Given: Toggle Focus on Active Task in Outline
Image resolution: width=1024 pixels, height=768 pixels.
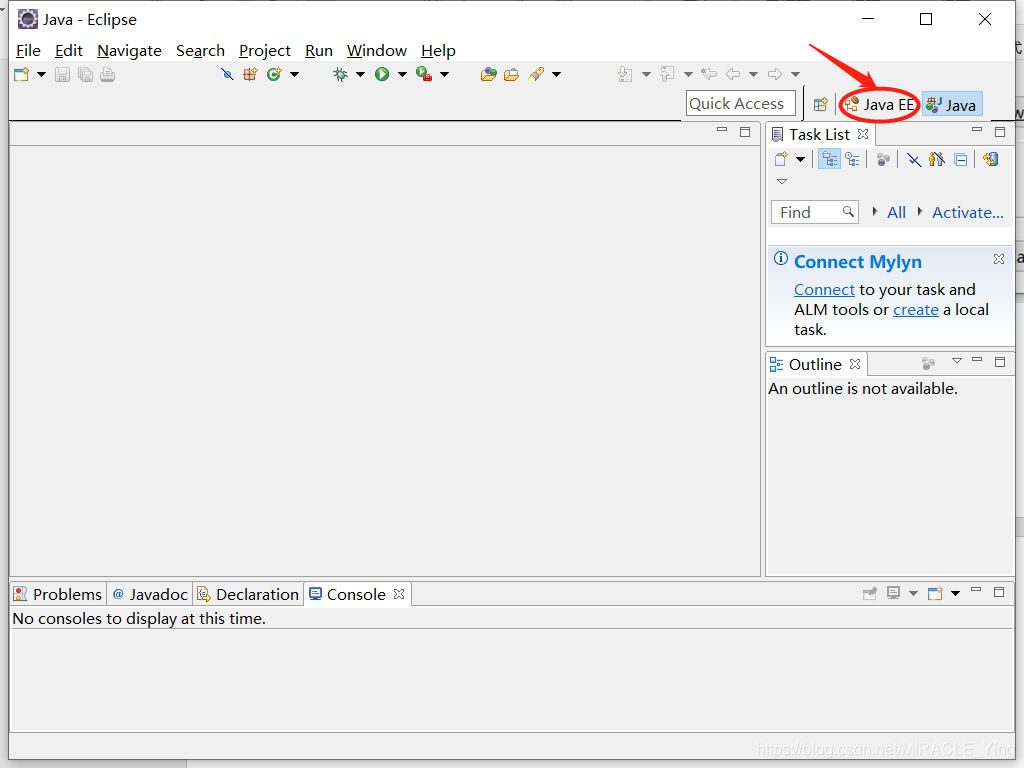Looking at the screenshot, I should point(928,362).
